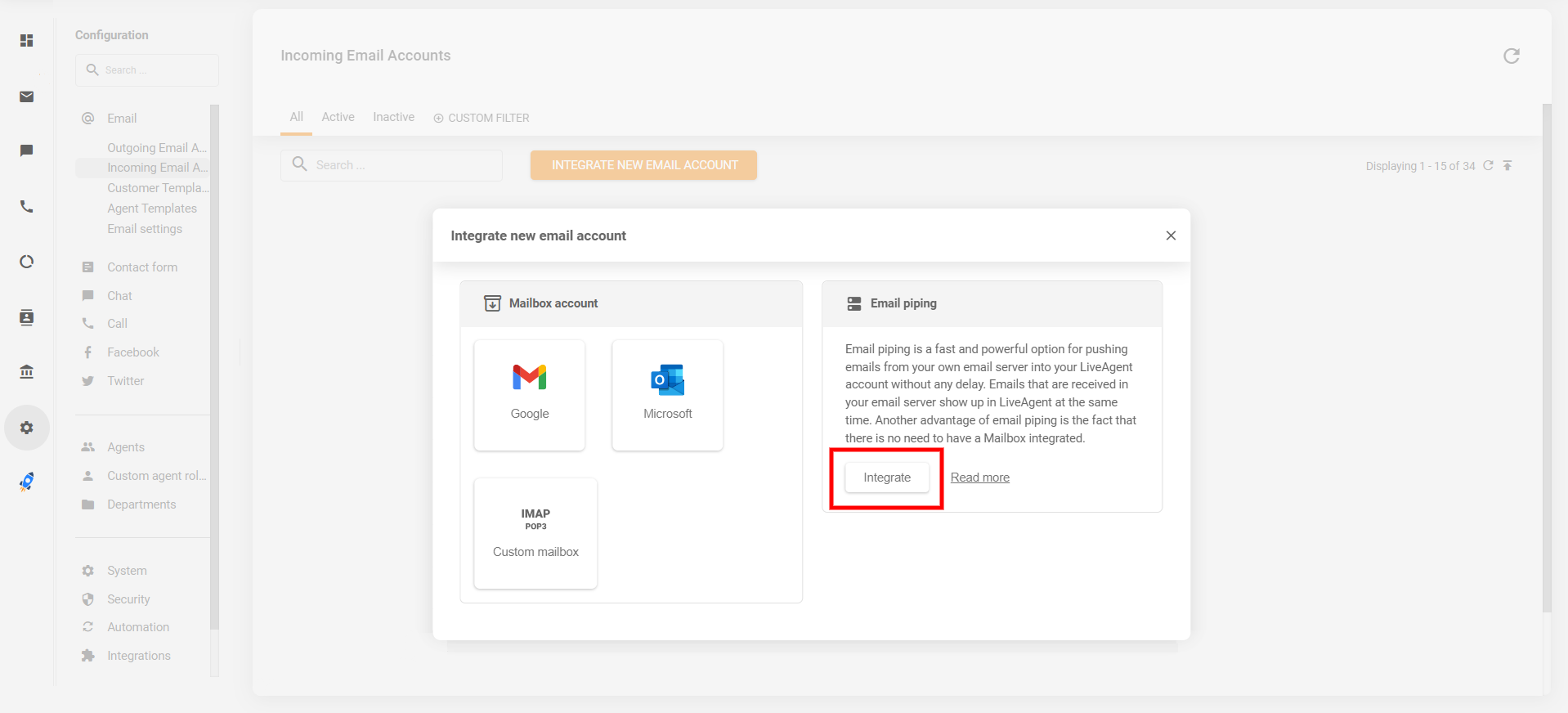The image size is (1568, 713).
Task: Click the rocket getting-started icon
Action: tap(27, 482)
